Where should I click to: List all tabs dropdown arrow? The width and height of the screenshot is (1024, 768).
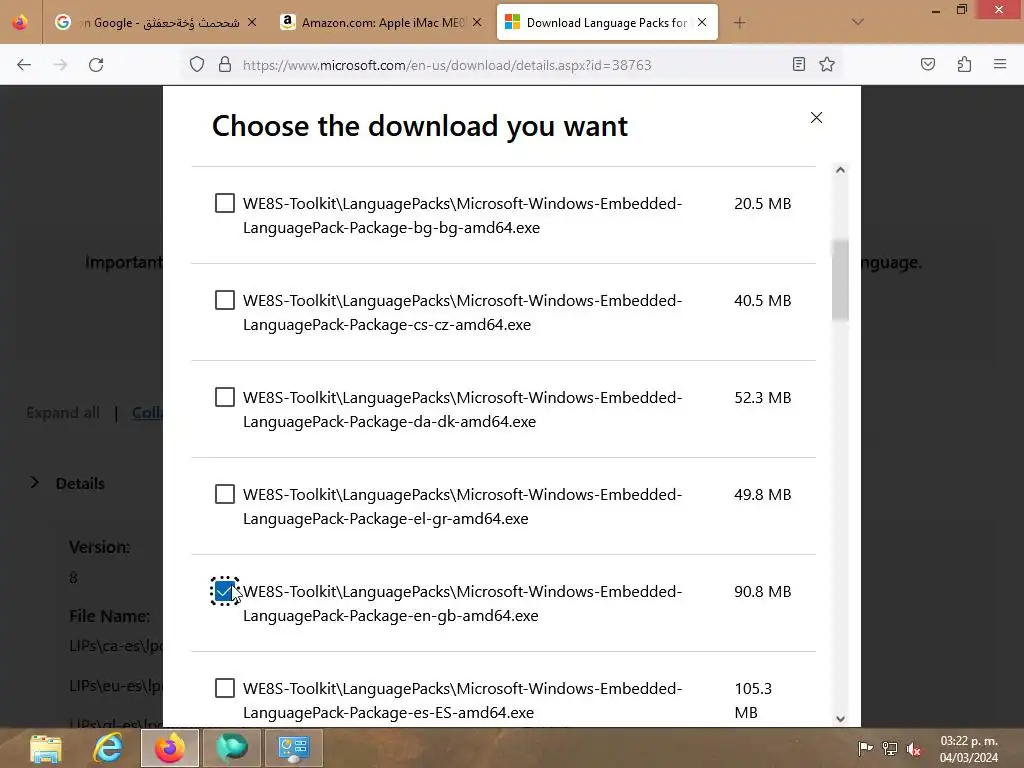click(x=857, y=22)
